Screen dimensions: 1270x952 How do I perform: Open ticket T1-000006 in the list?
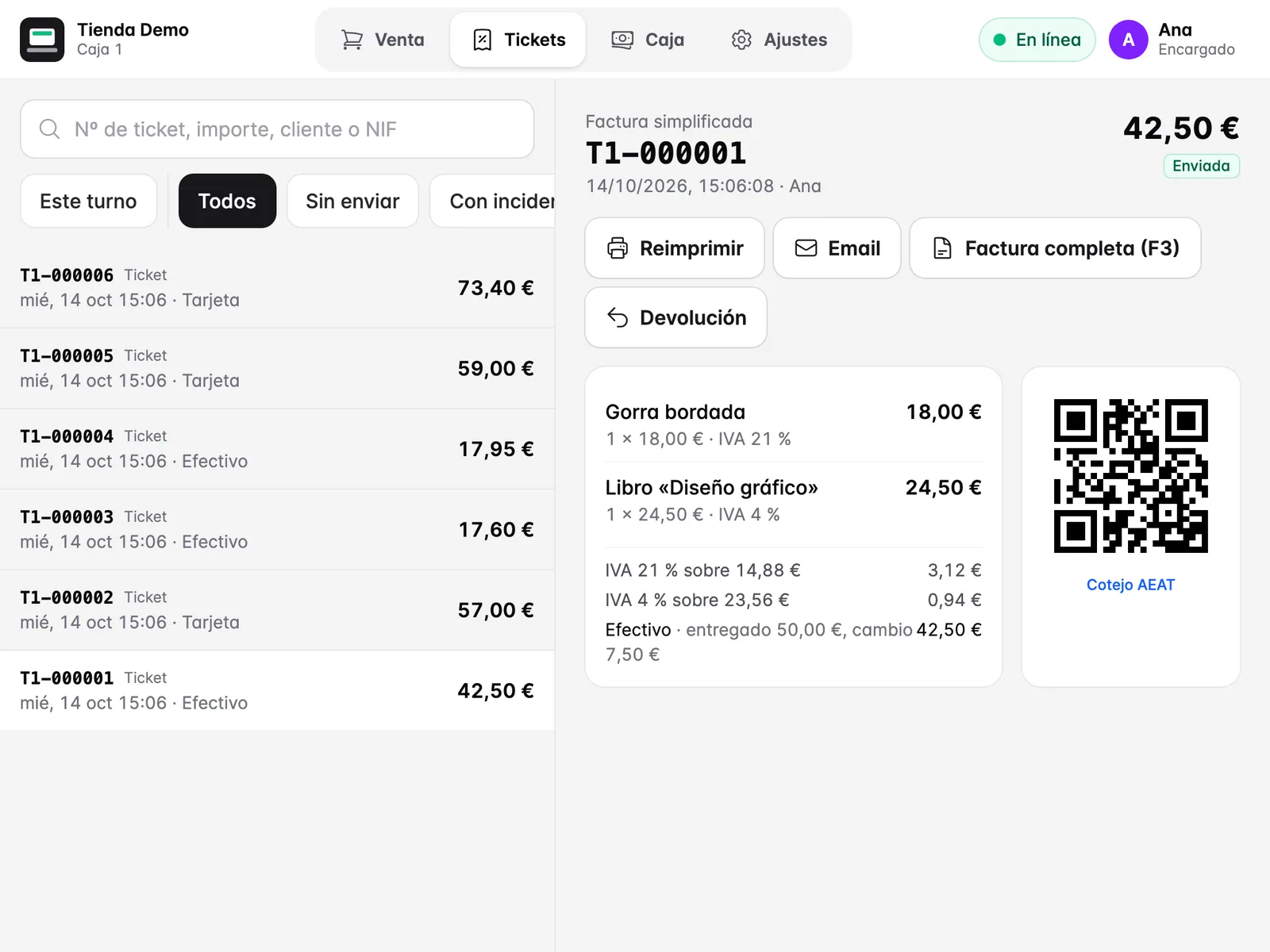[277, 288]
